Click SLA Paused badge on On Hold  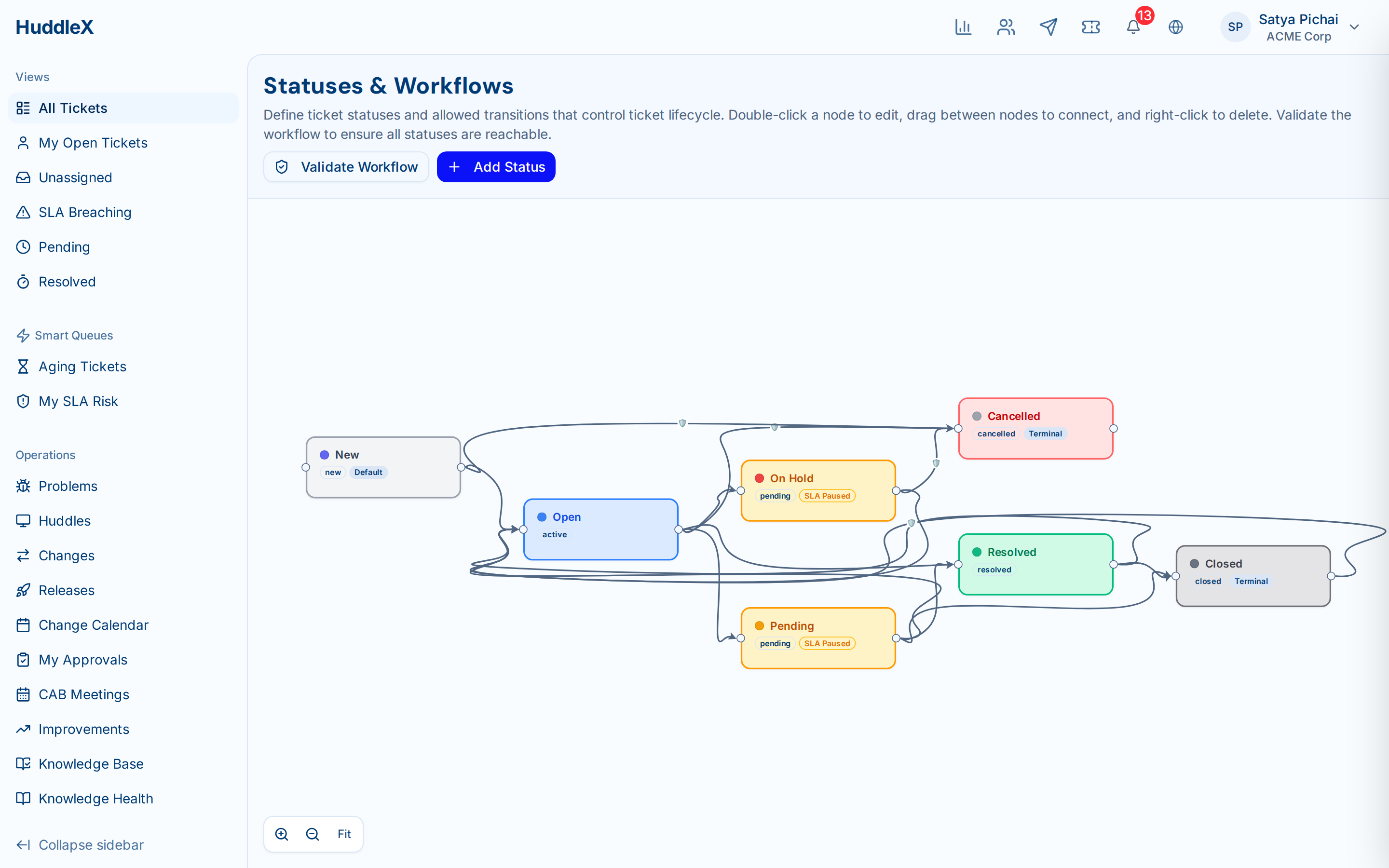827,496
